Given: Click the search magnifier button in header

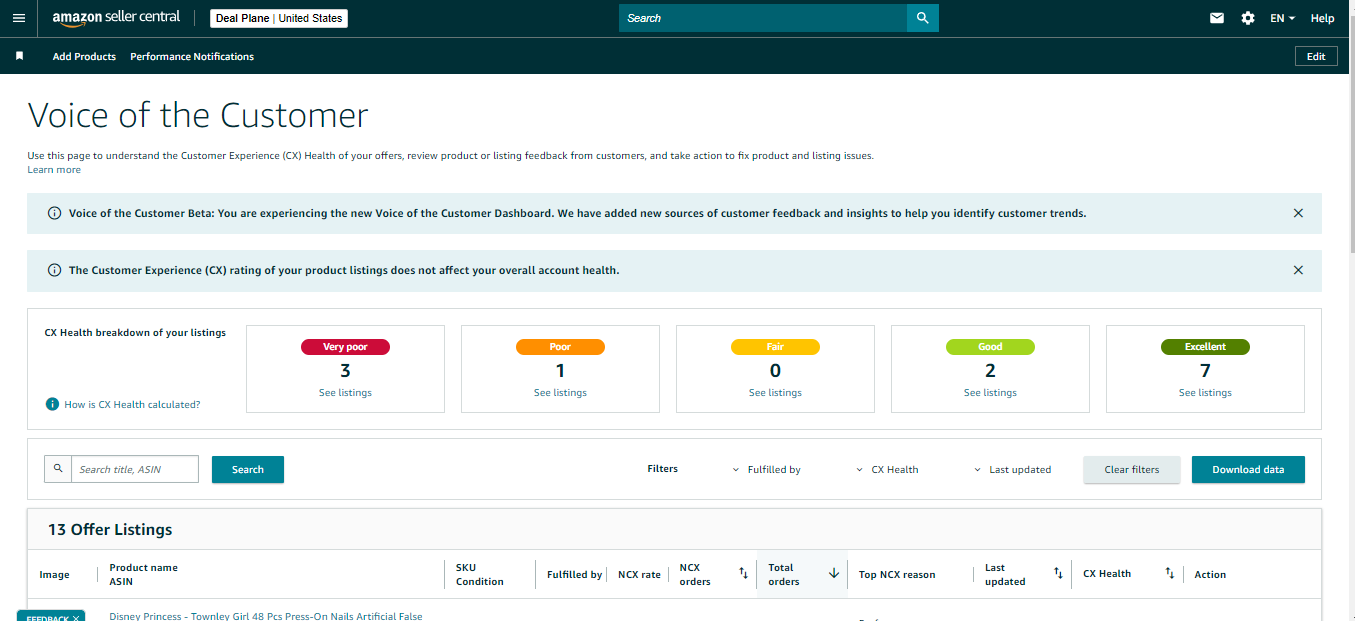Looking at the screenshot, I should [923, 18].
